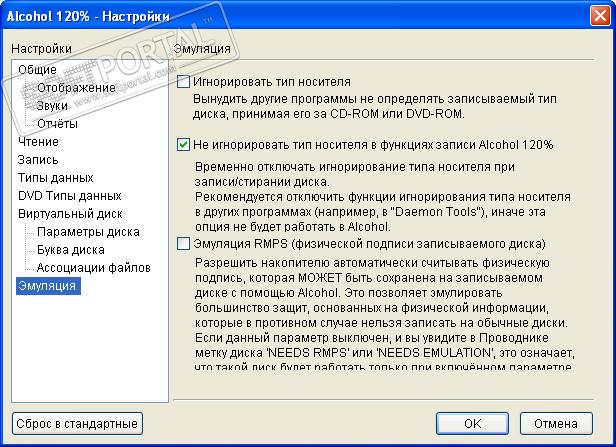Open the Звуки settings page
Image resolution: width=616 pixels, height=447 pixels.
pyautogui.click(x=52, y=106)
